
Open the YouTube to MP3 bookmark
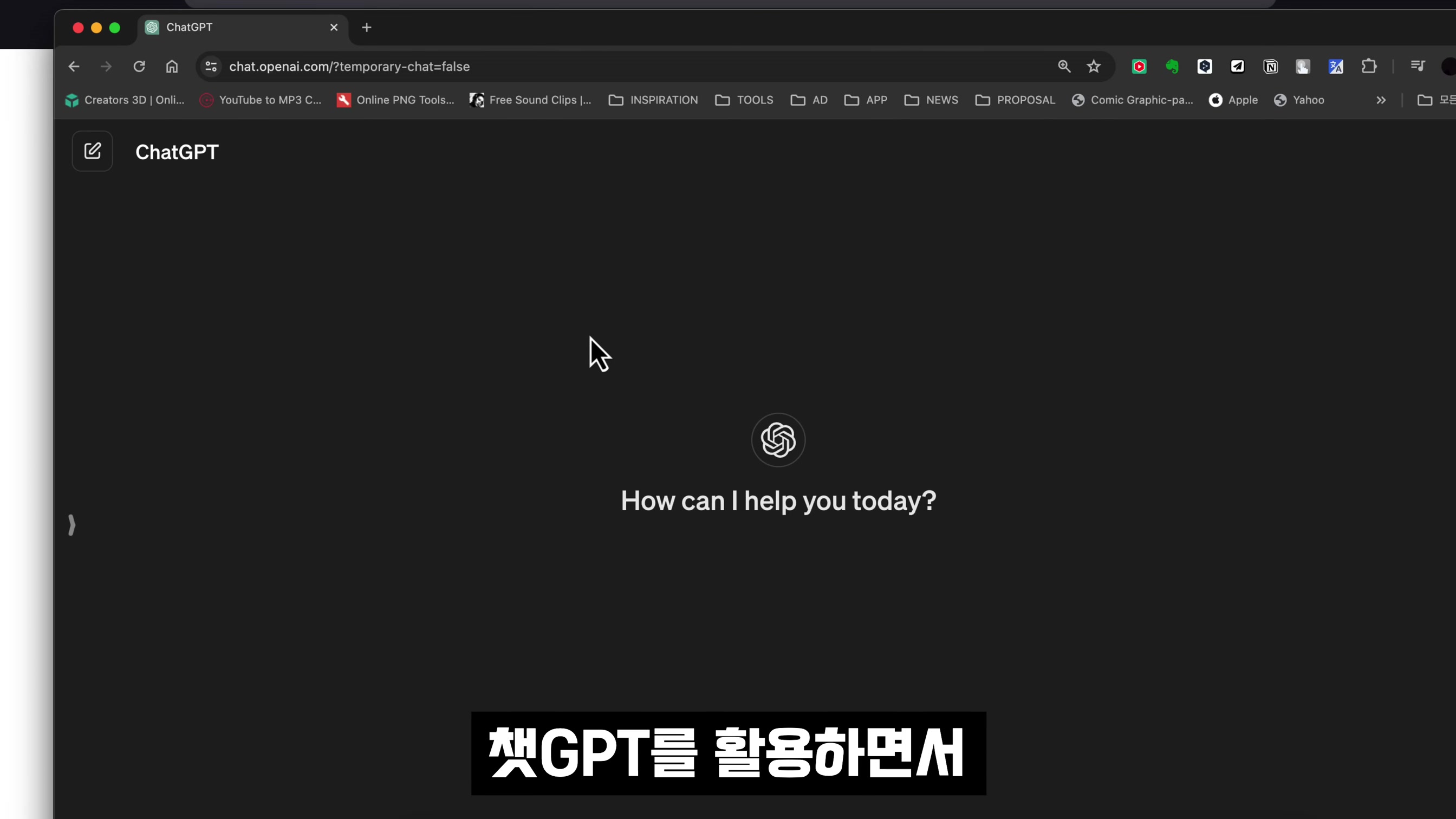coord(261,100)
